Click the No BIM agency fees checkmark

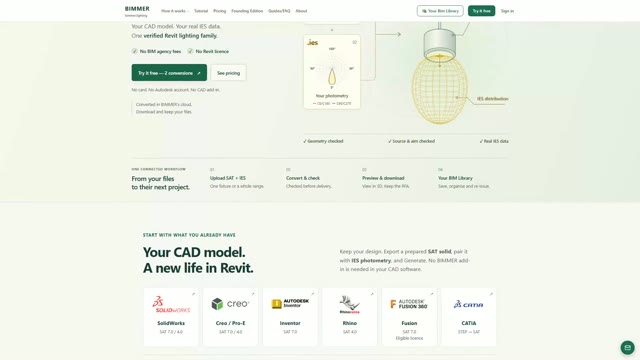134,51
